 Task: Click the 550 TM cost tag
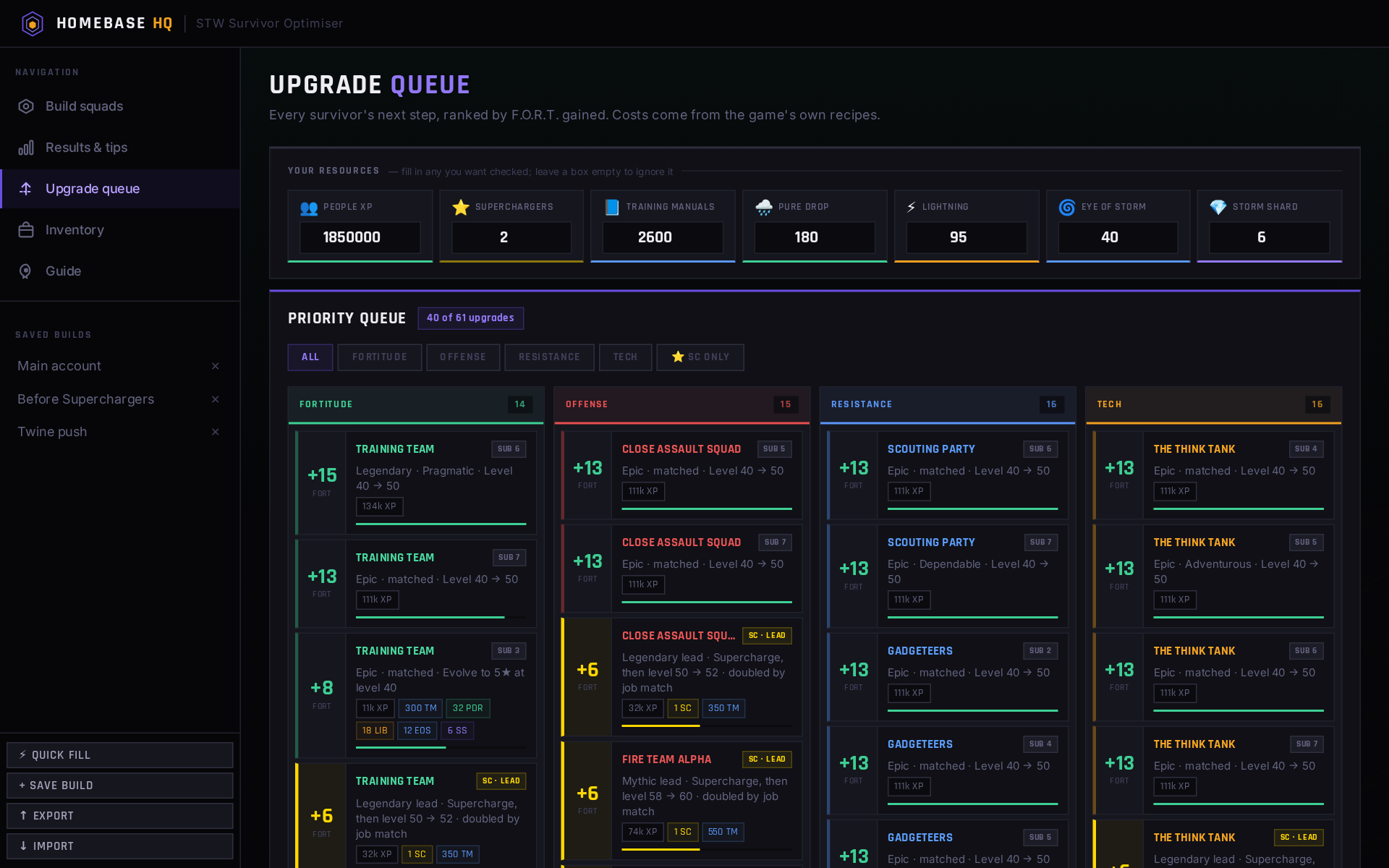723,832
